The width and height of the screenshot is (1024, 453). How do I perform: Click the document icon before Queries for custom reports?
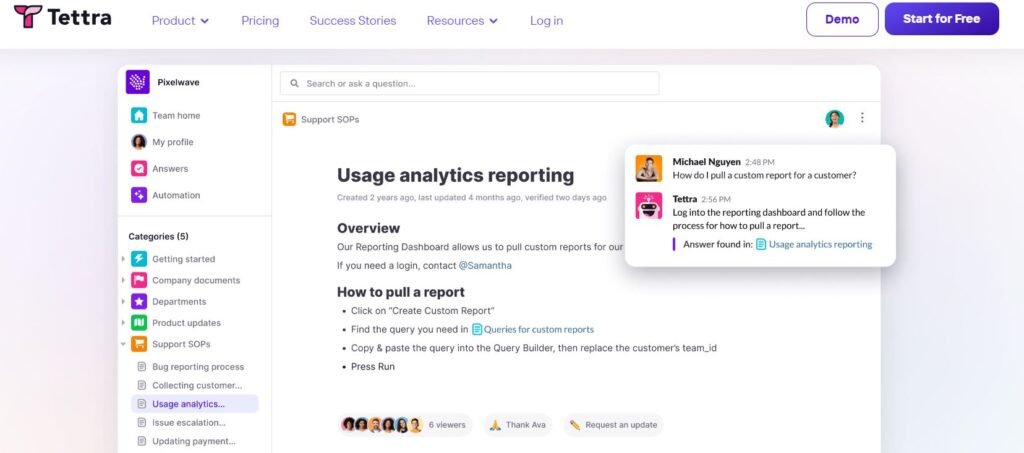(x=477, y=330)
